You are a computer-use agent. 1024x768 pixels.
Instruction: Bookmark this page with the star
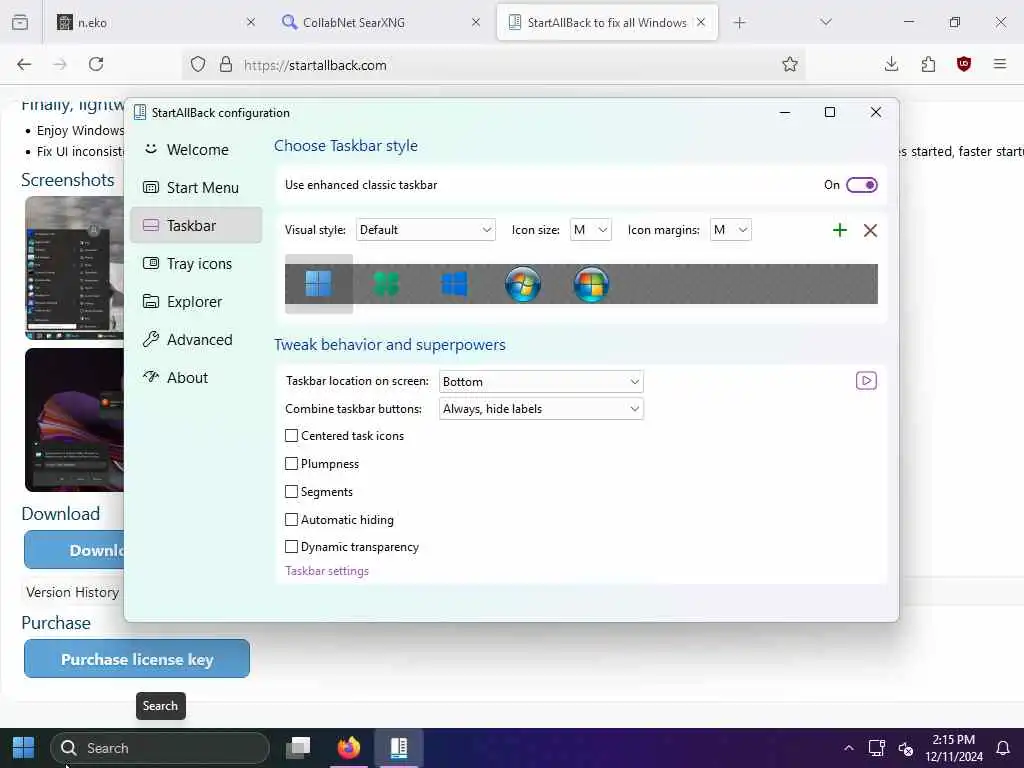(x=790, y=64)
